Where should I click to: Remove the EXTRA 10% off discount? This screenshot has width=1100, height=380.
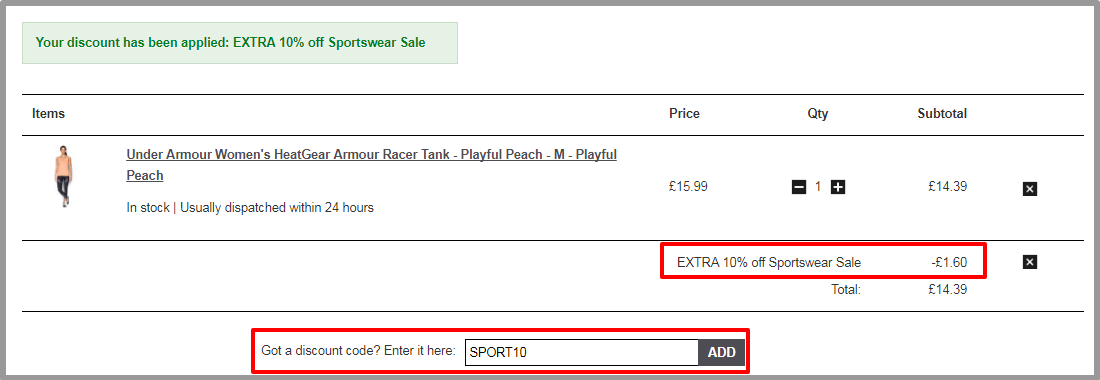[x=1029, y=262]
